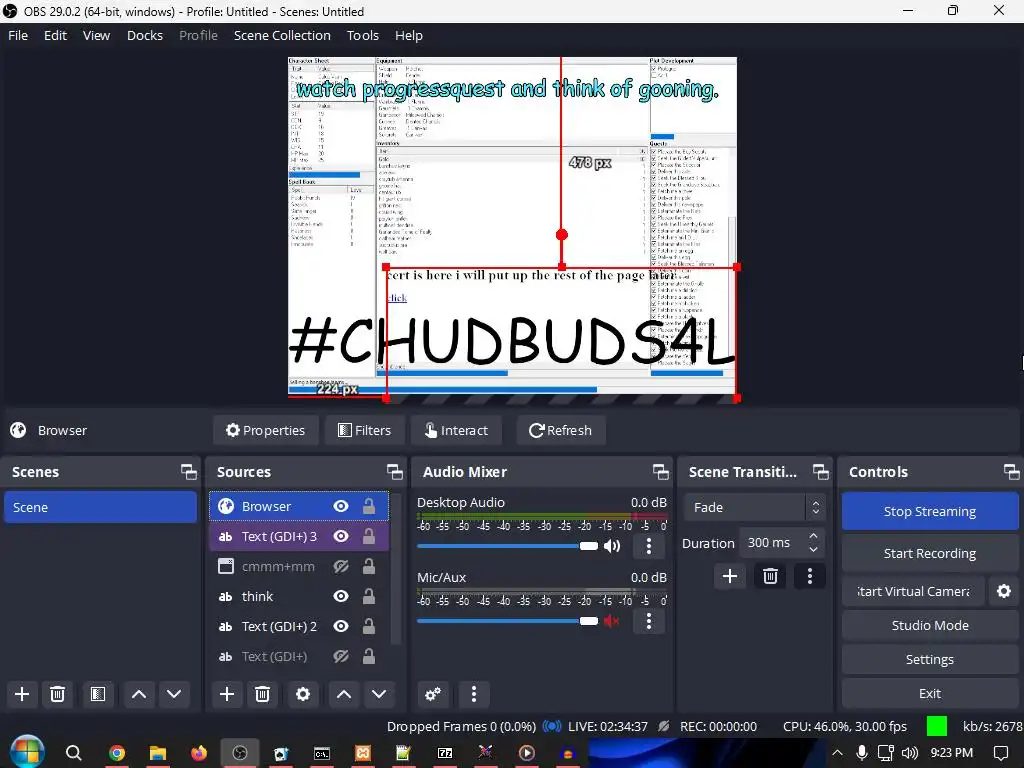Viewport: 1024px width, 768px height.
Task: Add a configurable transition plus button
Action: (730, 576)
